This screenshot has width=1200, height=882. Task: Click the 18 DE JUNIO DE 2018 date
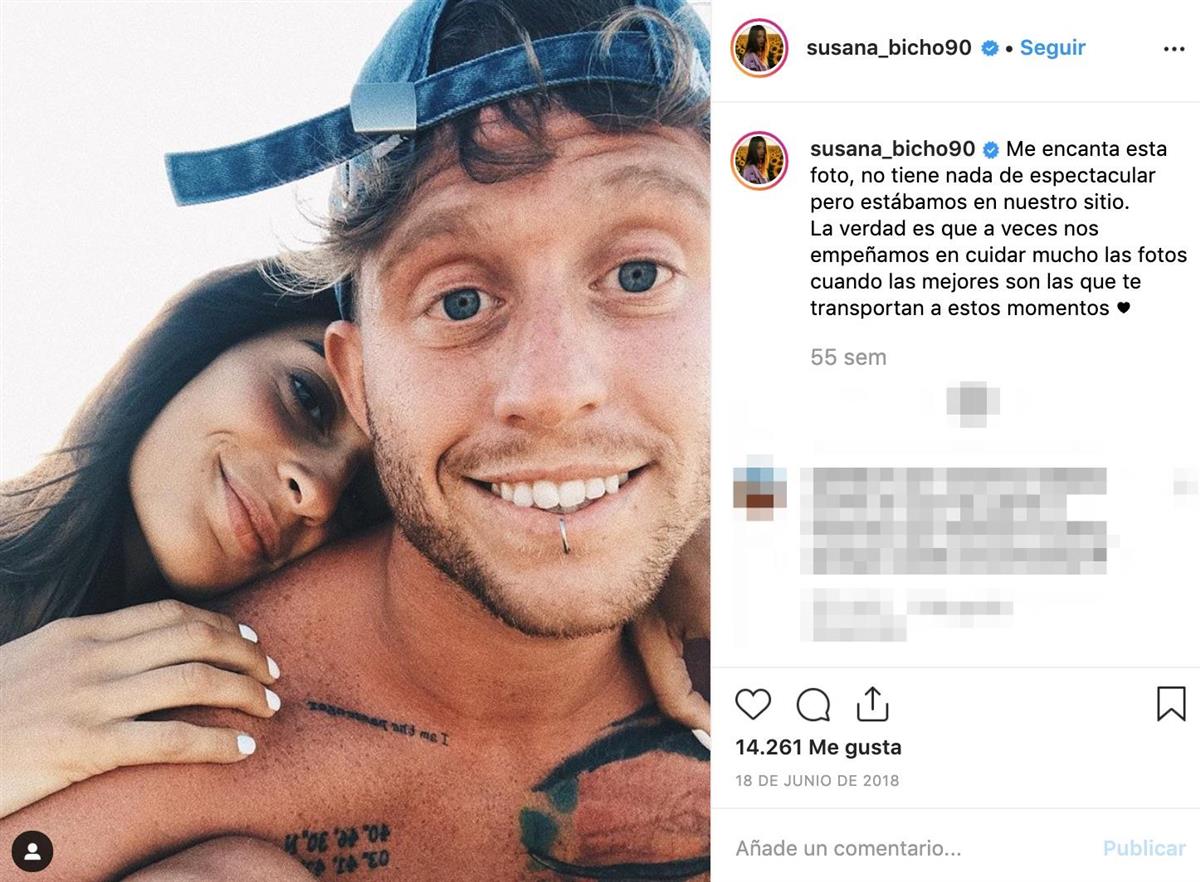click(817, 781)
